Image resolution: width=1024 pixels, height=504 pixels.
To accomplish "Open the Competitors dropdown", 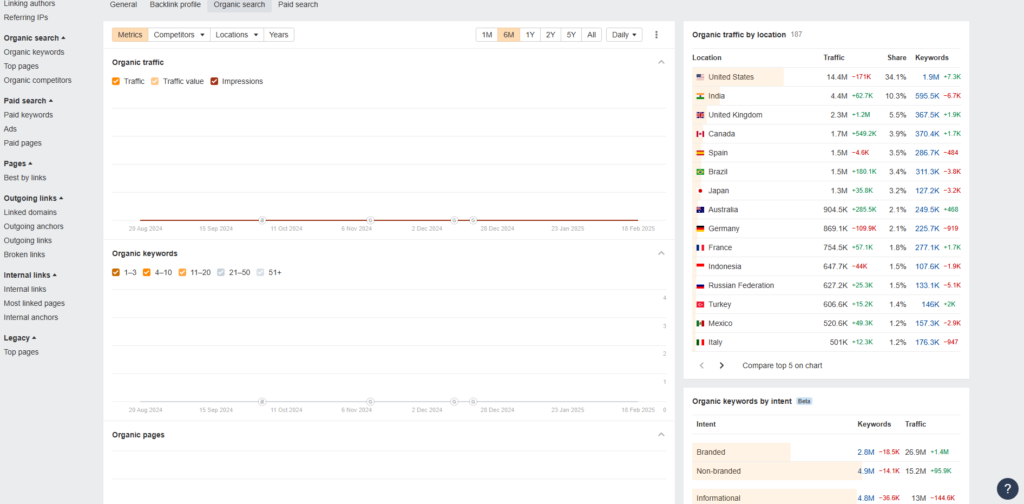I will click(x=179, y=35).
